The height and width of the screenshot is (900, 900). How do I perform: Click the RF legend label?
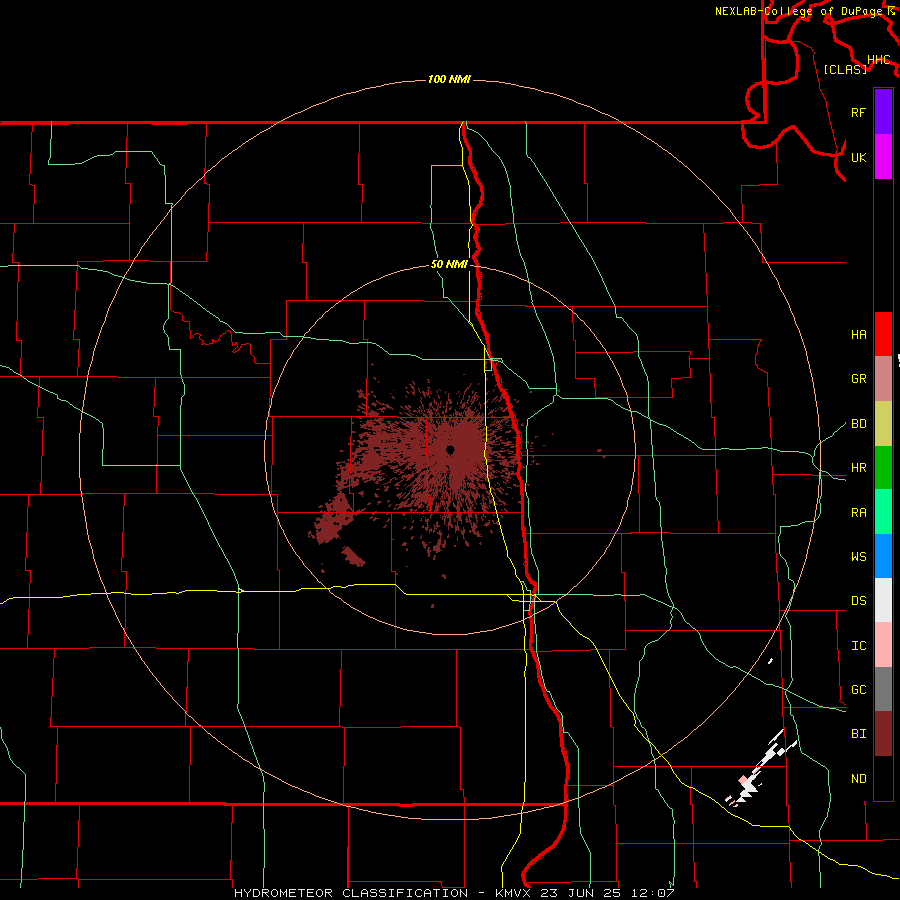pos(858,112)
